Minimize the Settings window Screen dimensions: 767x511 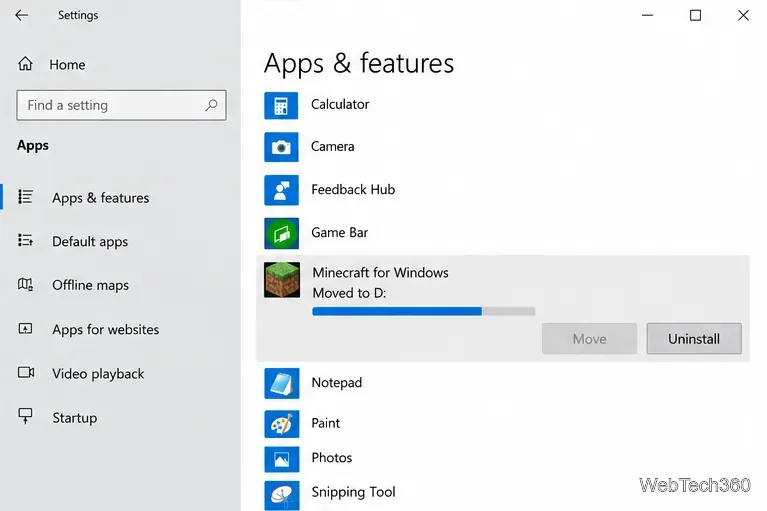647,15
